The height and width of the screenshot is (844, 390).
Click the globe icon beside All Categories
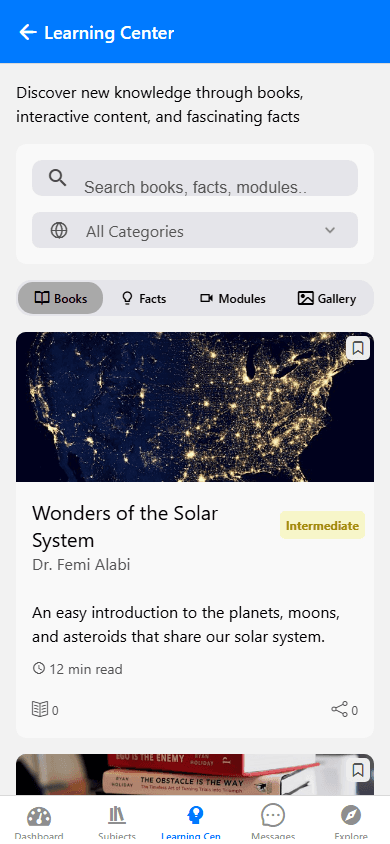pyautogui.click(x=59, y=230)
